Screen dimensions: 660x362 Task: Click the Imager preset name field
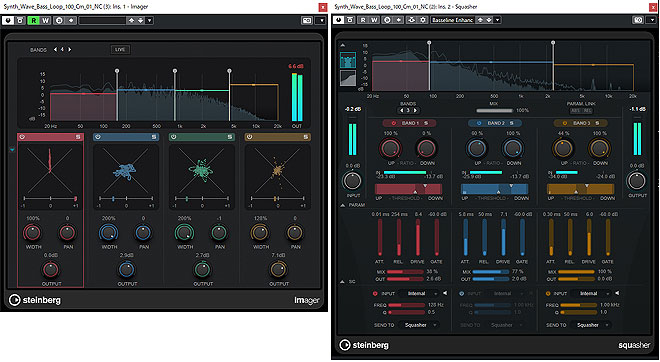click(x=102, y=20)
